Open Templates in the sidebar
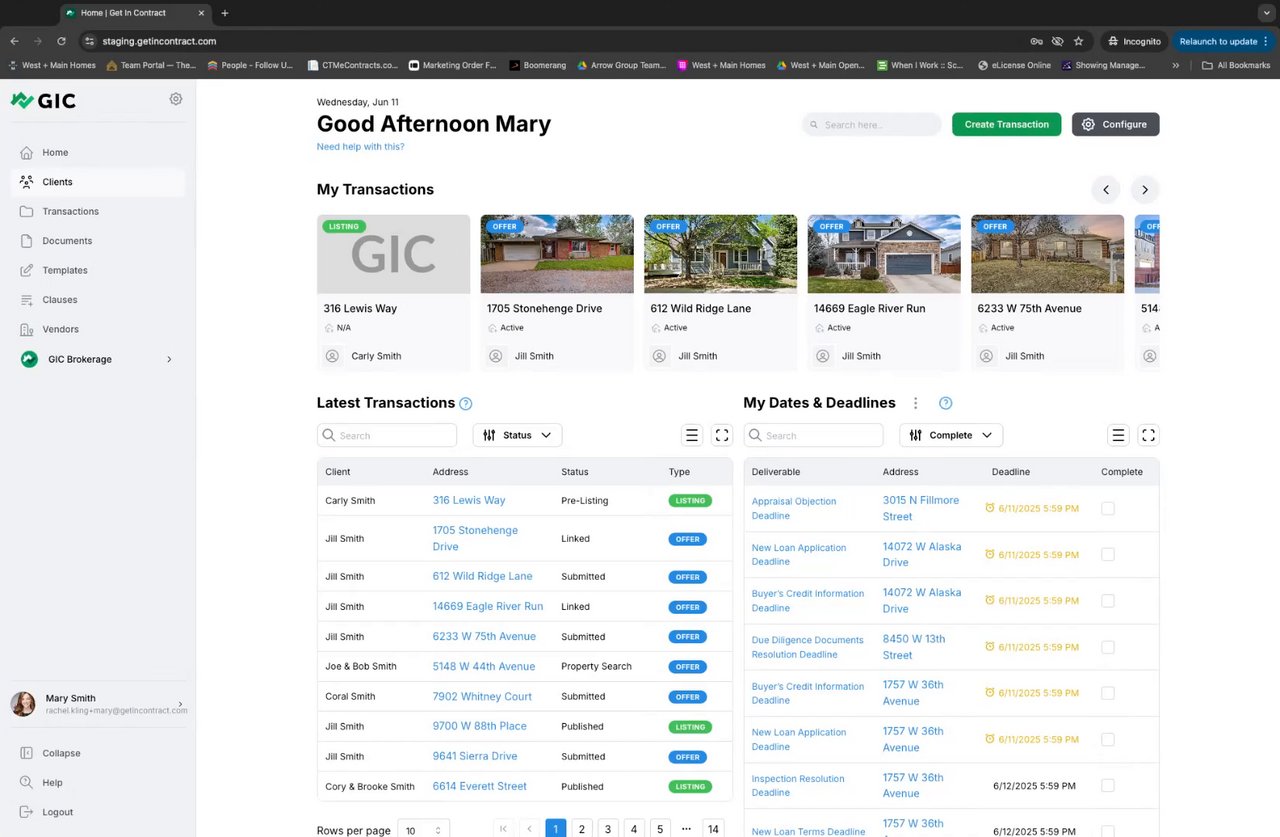This screenshot has width=1280, height=837. tap(65, 270)
